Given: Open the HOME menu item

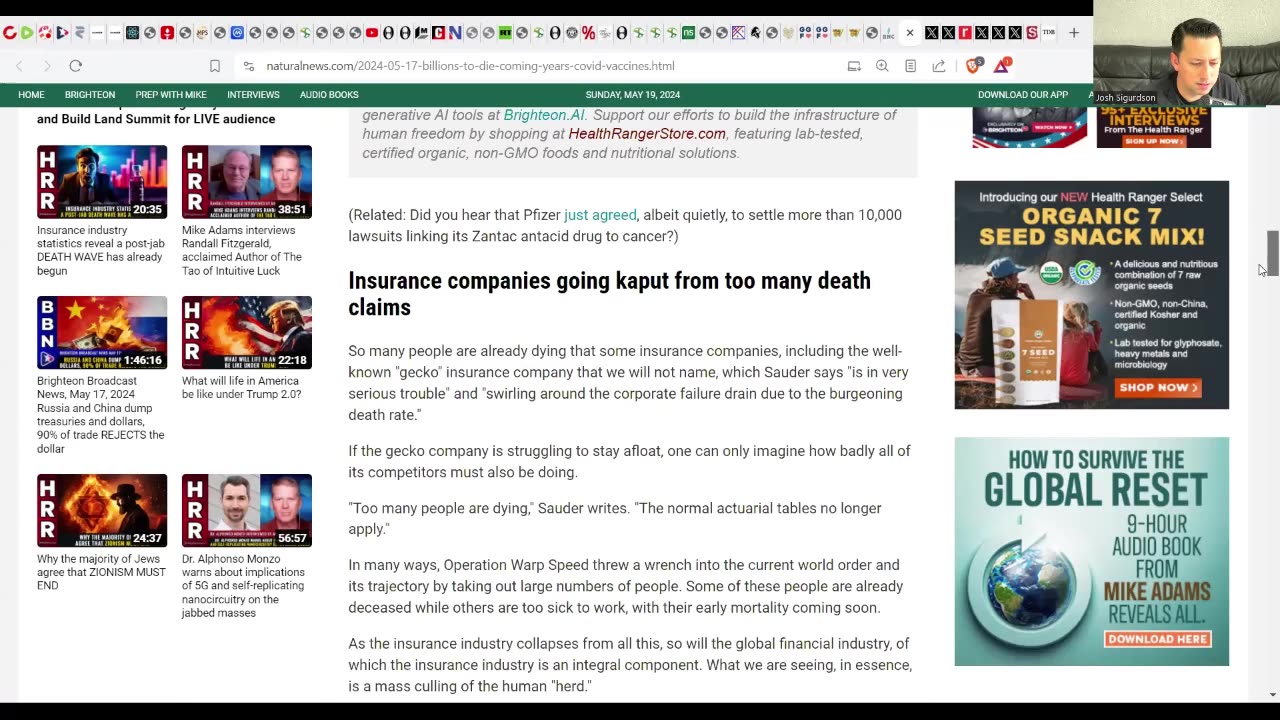Looking at the screenshot, I should (x=31, y=95).
